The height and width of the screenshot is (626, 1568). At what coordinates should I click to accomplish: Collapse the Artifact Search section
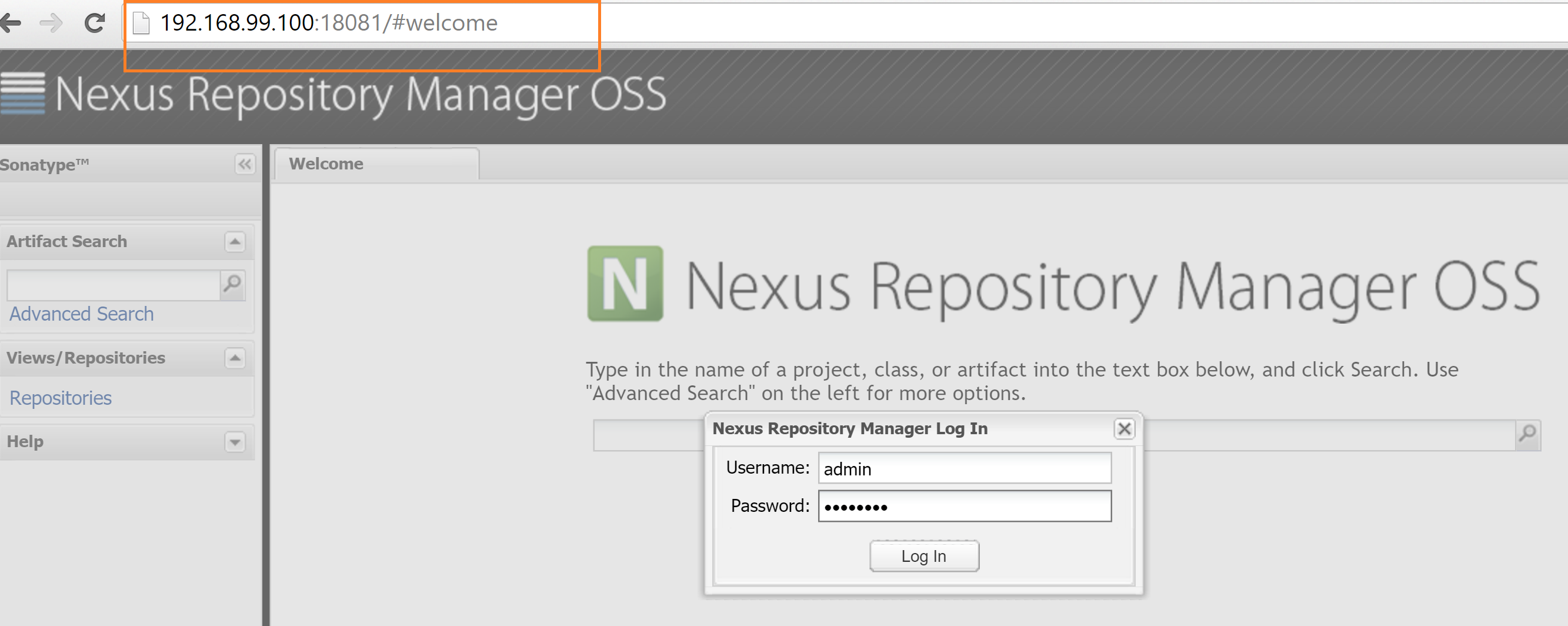coord(235,242)
